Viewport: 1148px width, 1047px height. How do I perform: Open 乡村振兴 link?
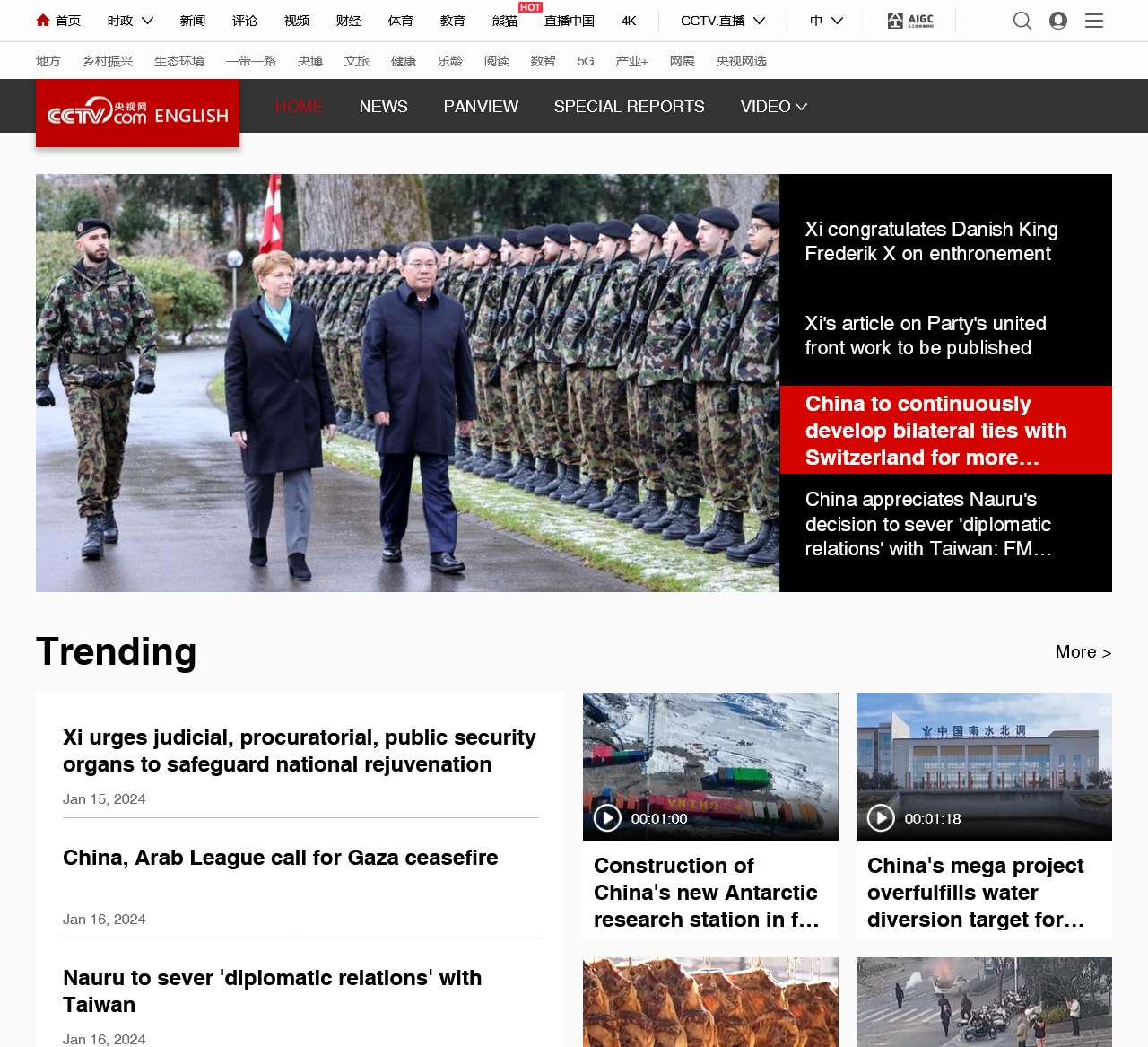pos(108,61)
